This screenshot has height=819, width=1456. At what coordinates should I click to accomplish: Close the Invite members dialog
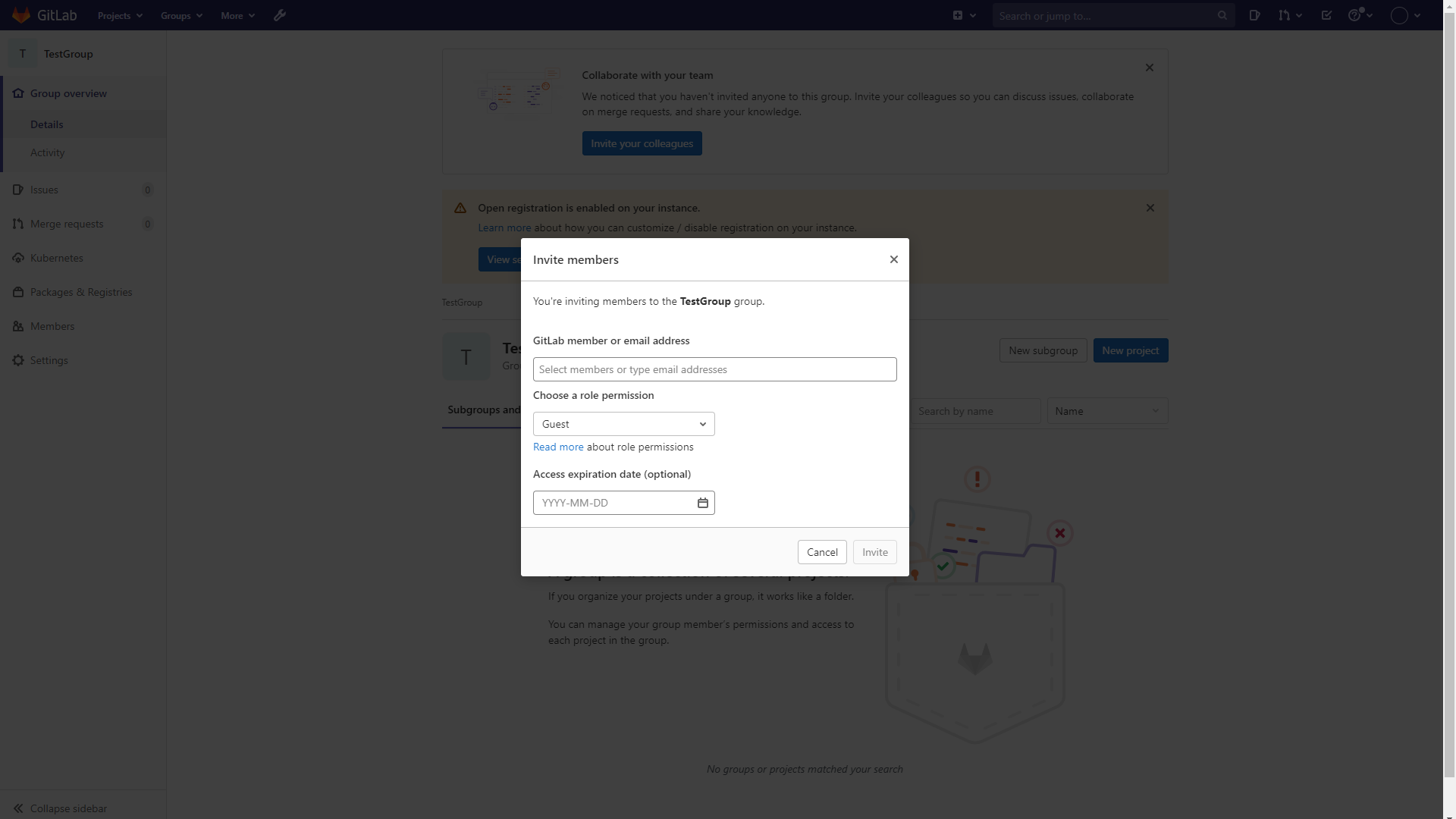pyautogui.click(x=894, y=259)
